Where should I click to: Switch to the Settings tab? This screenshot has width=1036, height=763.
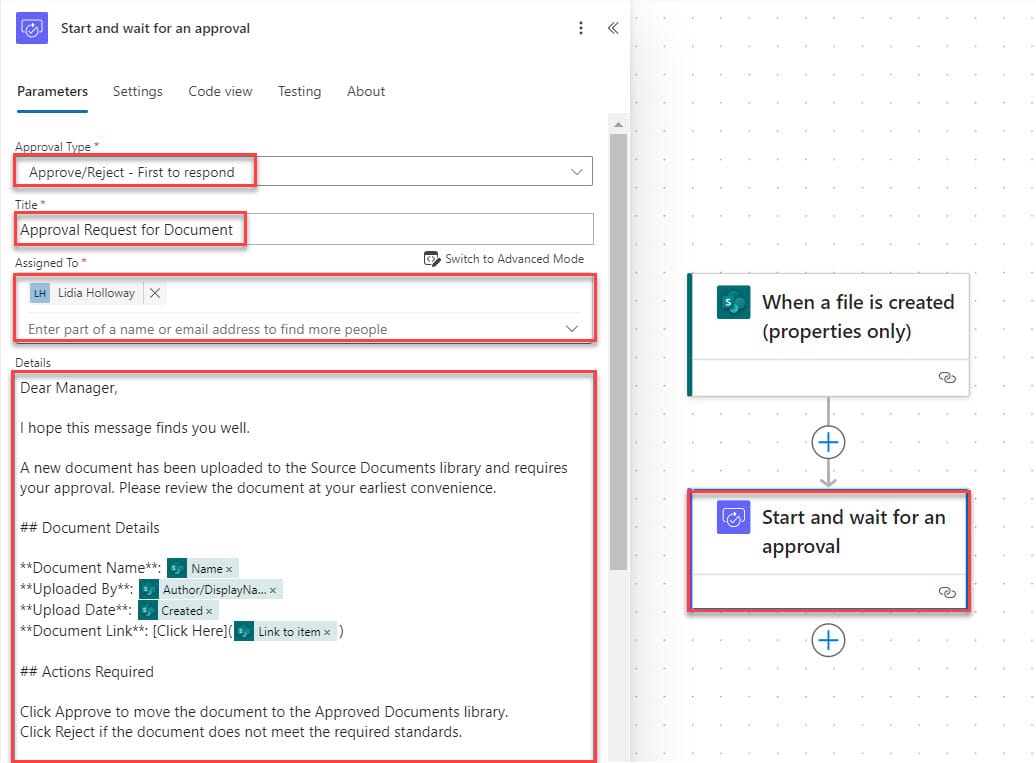tap(137, 91)
